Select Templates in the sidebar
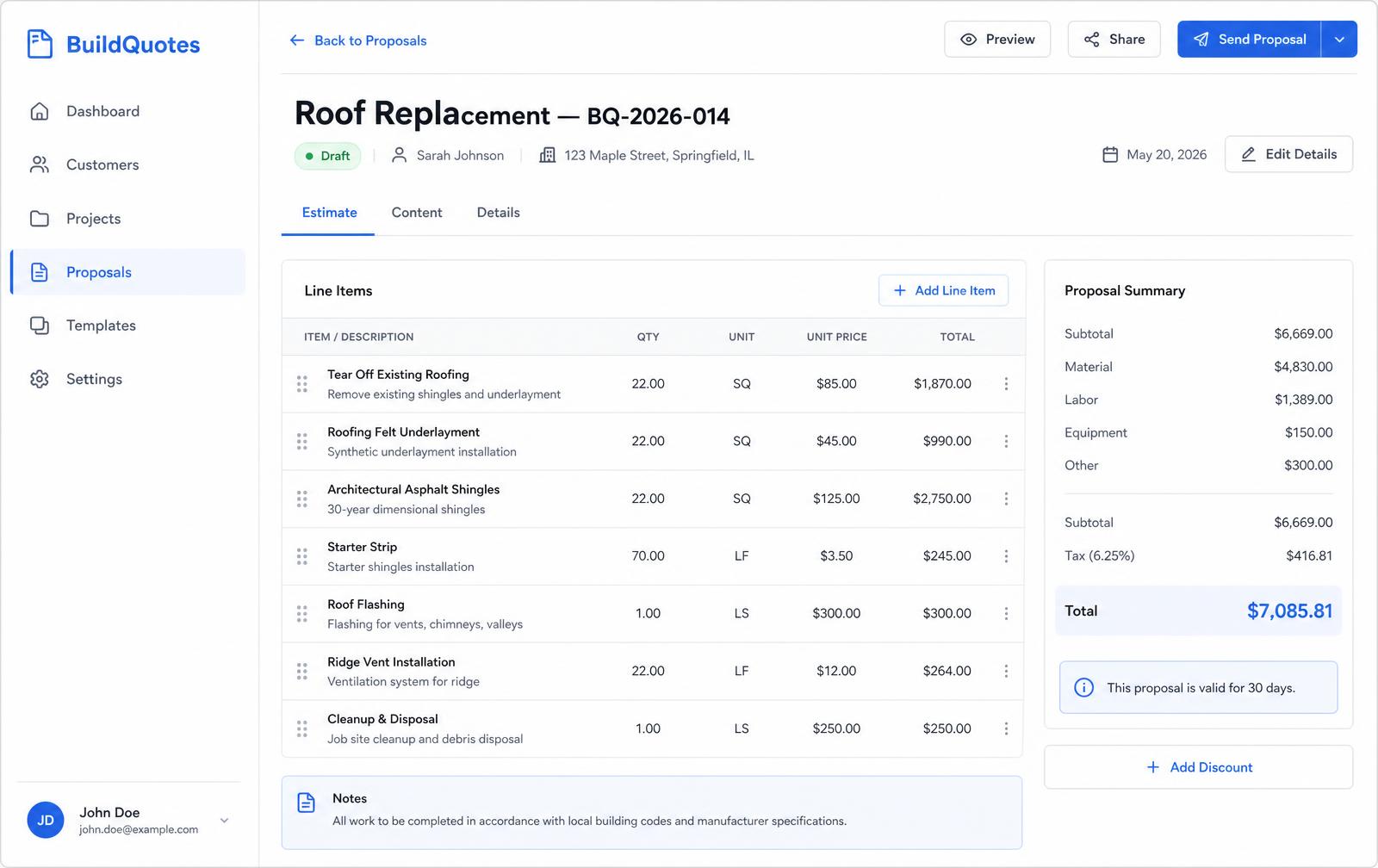The image size is (1378, 868). coord(127,325)
